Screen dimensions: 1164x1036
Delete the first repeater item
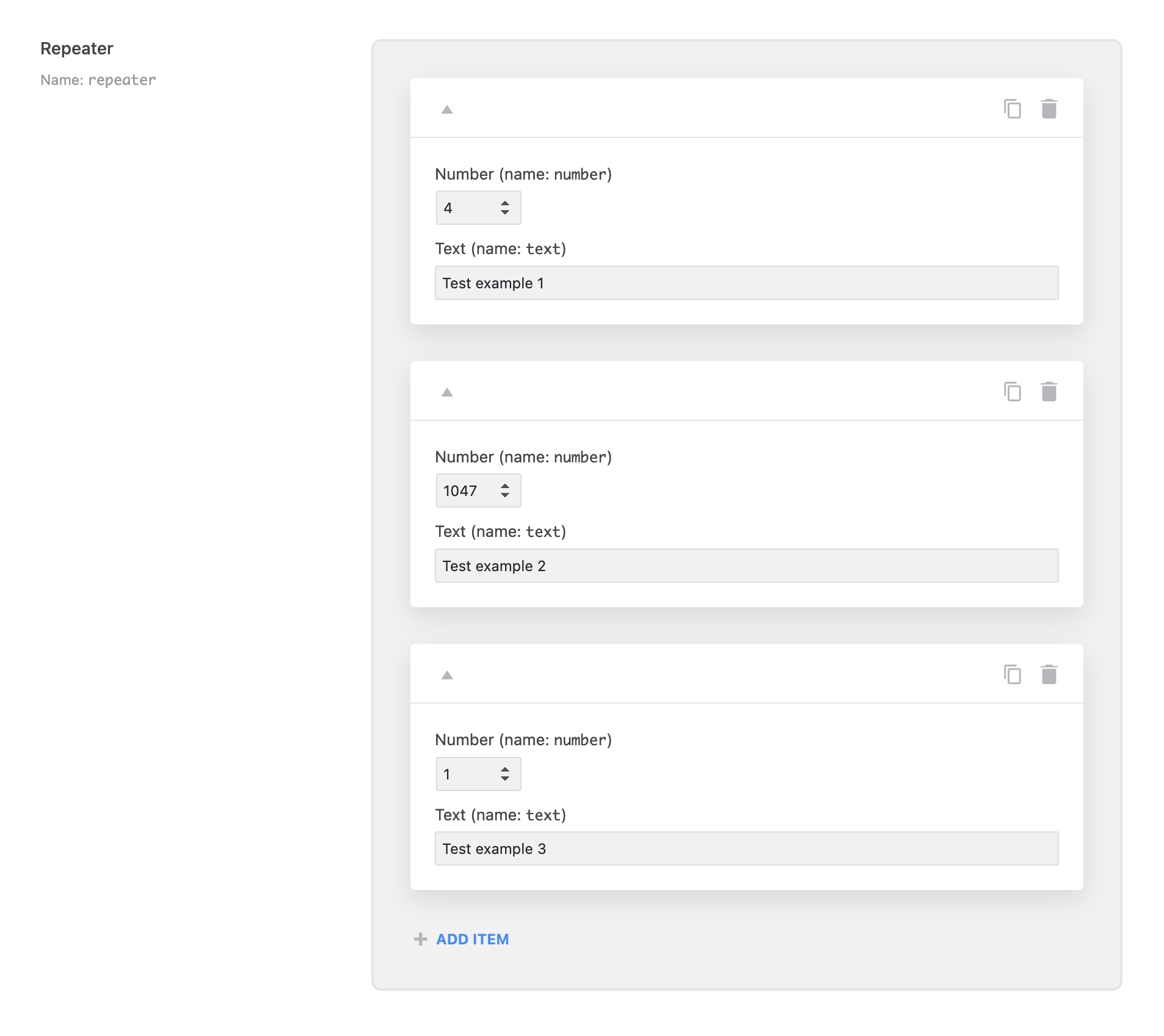[x=1050, y=109]
